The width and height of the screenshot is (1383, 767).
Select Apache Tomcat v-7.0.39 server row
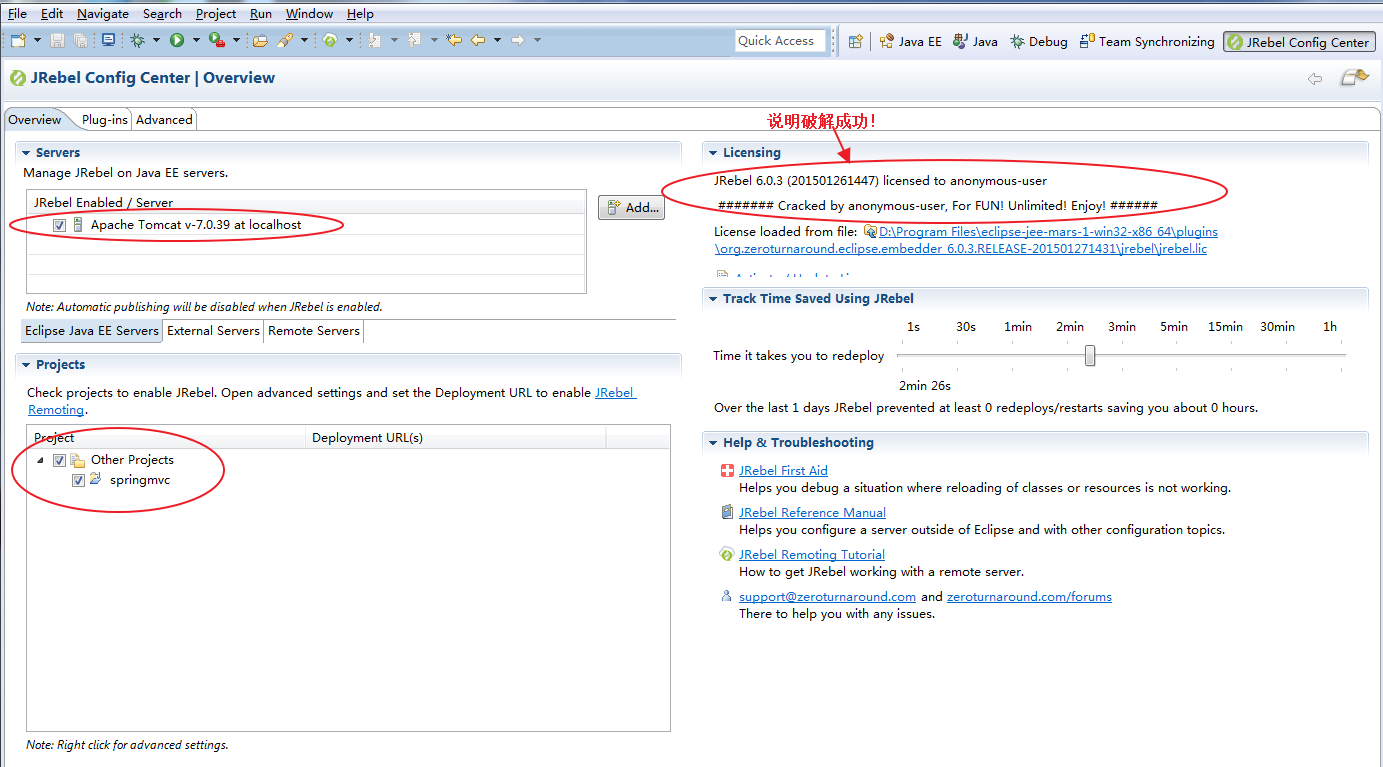pos(308,225)
